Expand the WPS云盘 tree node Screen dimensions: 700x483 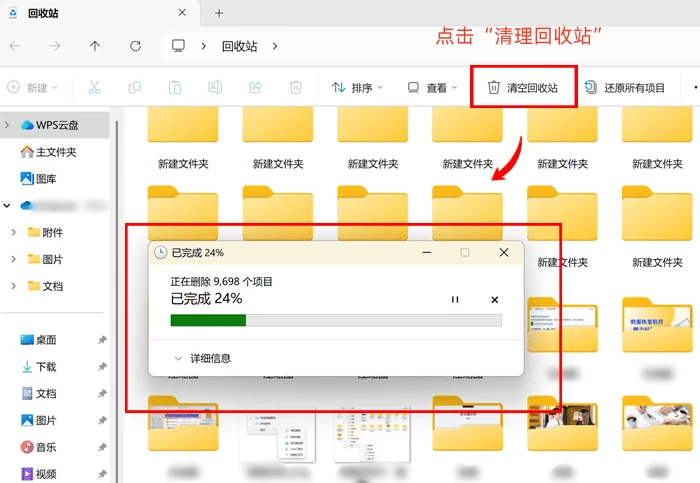7,125
